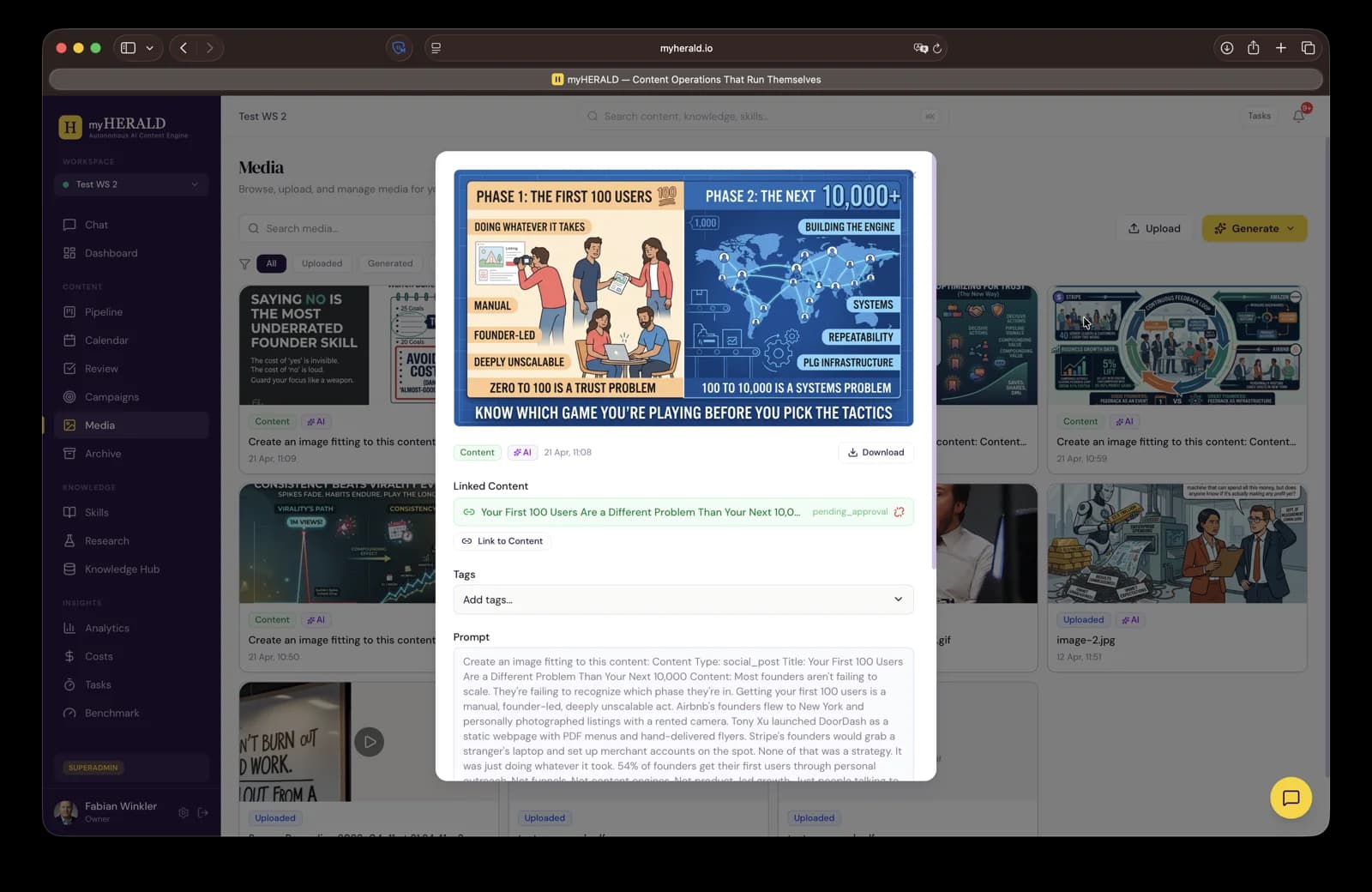
Task: Open the notifications bell
Action: coord(1299,116)
